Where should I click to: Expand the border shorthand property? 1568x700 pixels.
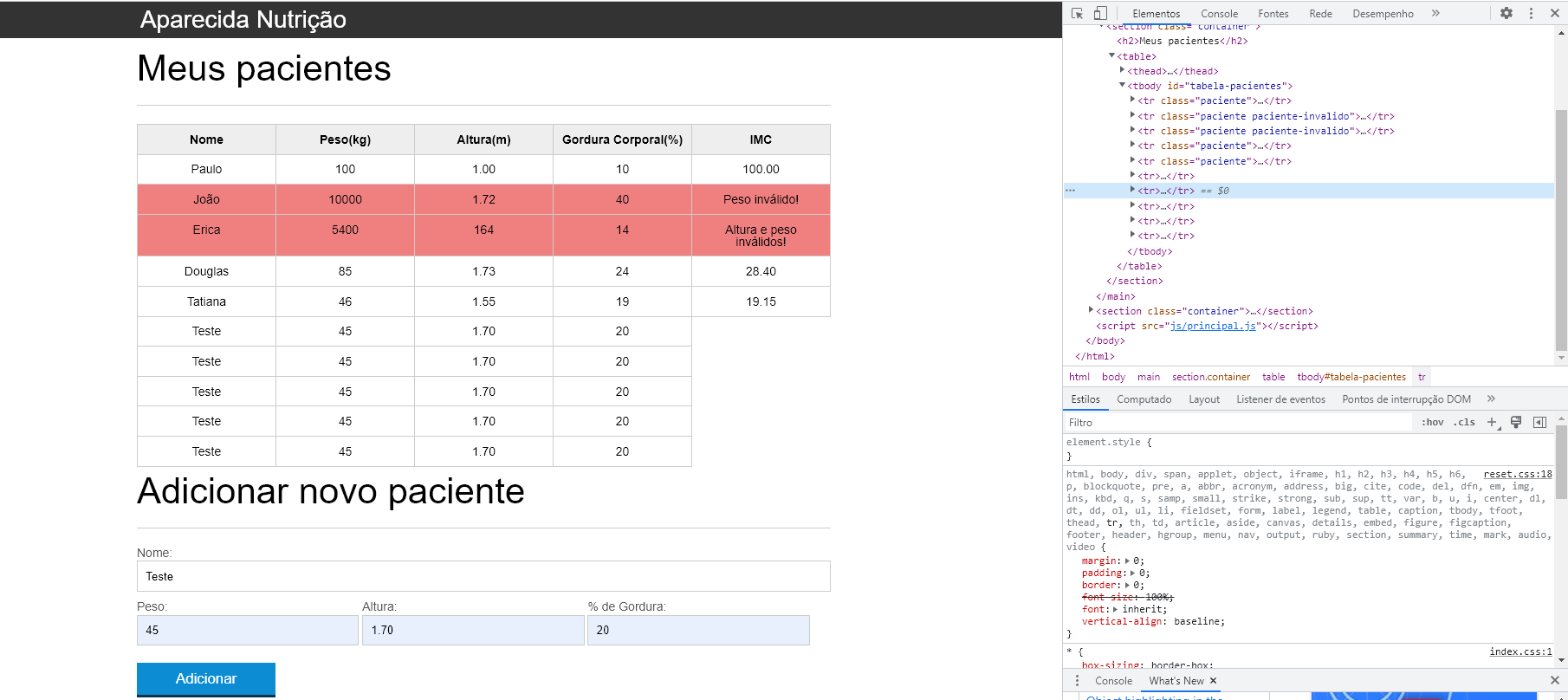1127,585
